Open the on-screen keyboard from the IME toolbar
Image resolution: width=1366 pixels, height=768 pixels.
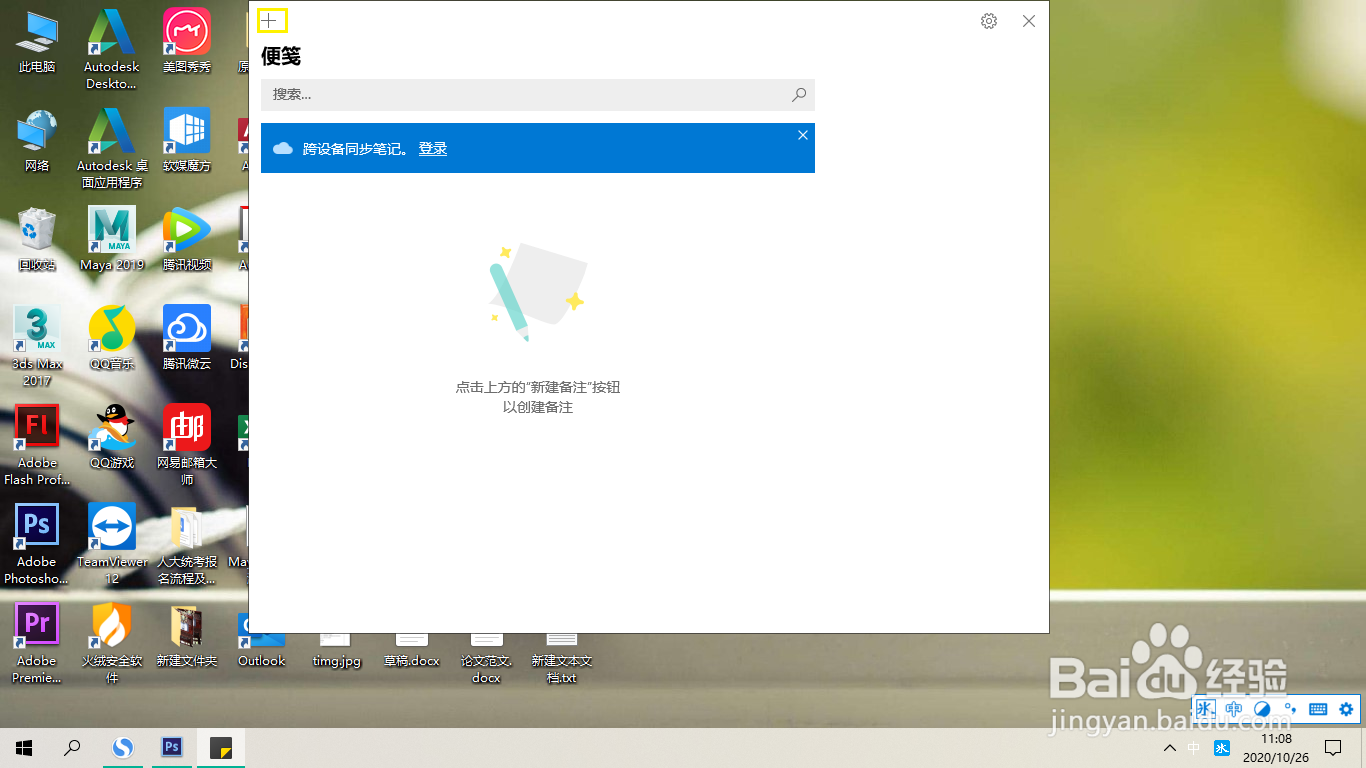click(x=1317, y=709)
